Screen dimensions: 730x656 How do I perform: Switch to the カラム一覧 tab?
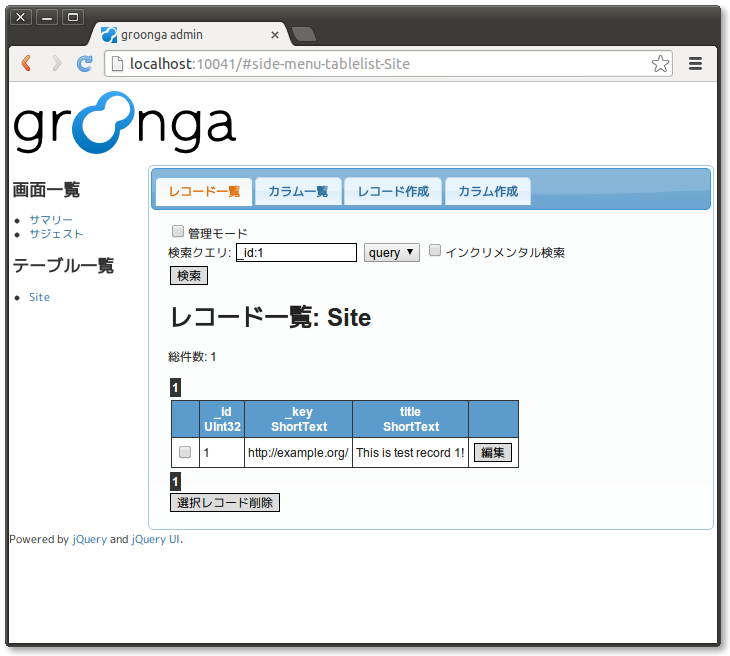pyautogui.click(x=298, y=191)
